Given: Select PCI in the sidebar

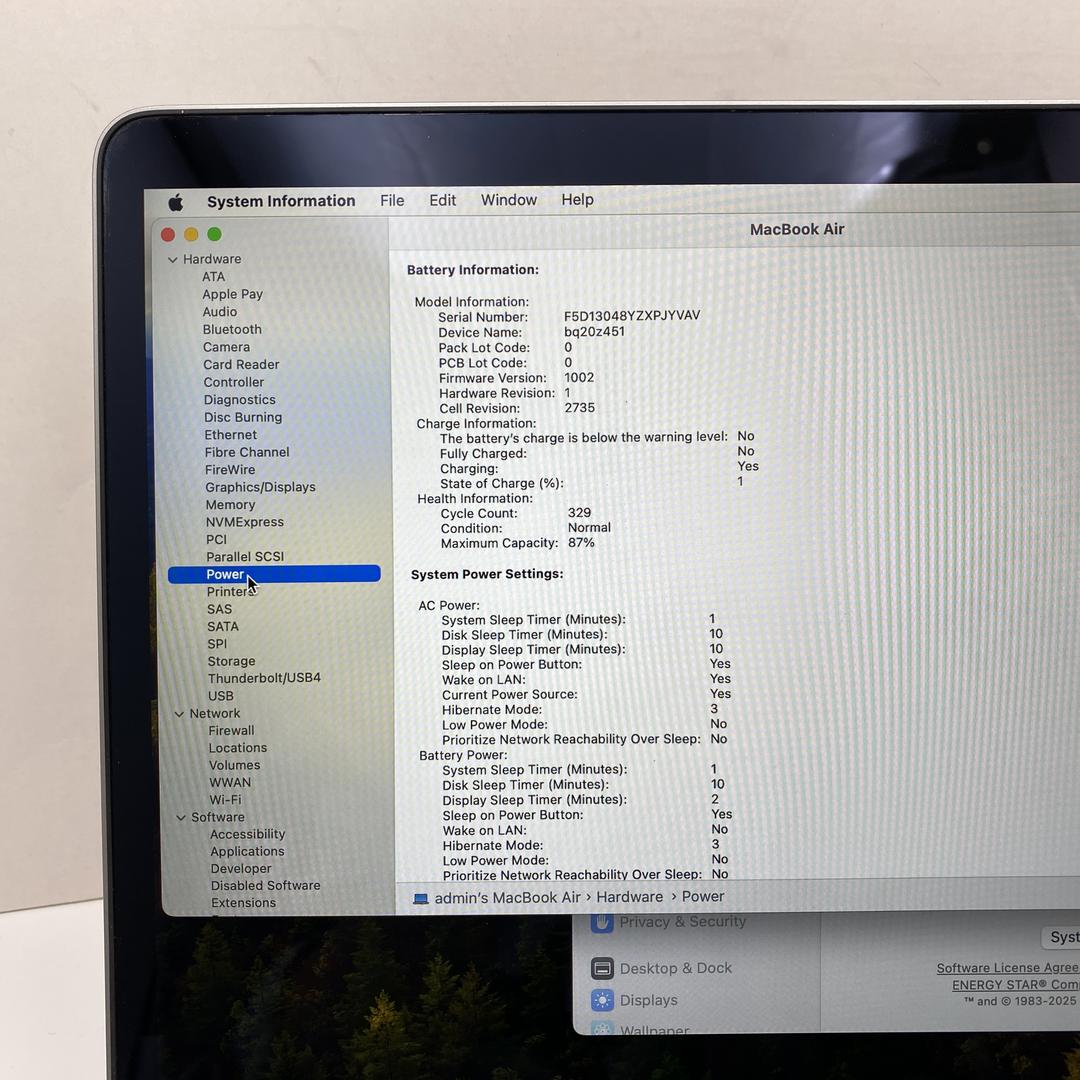Looking at the screenshot, I should click(216, 539).
